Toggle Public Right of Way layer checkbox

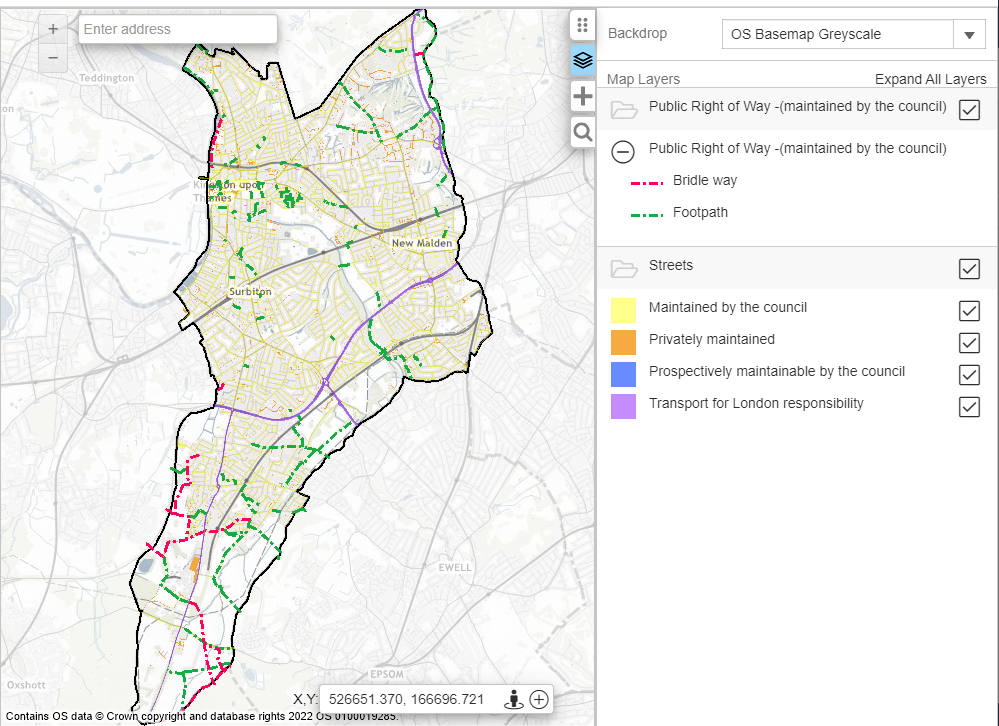[x=969, y=110]
